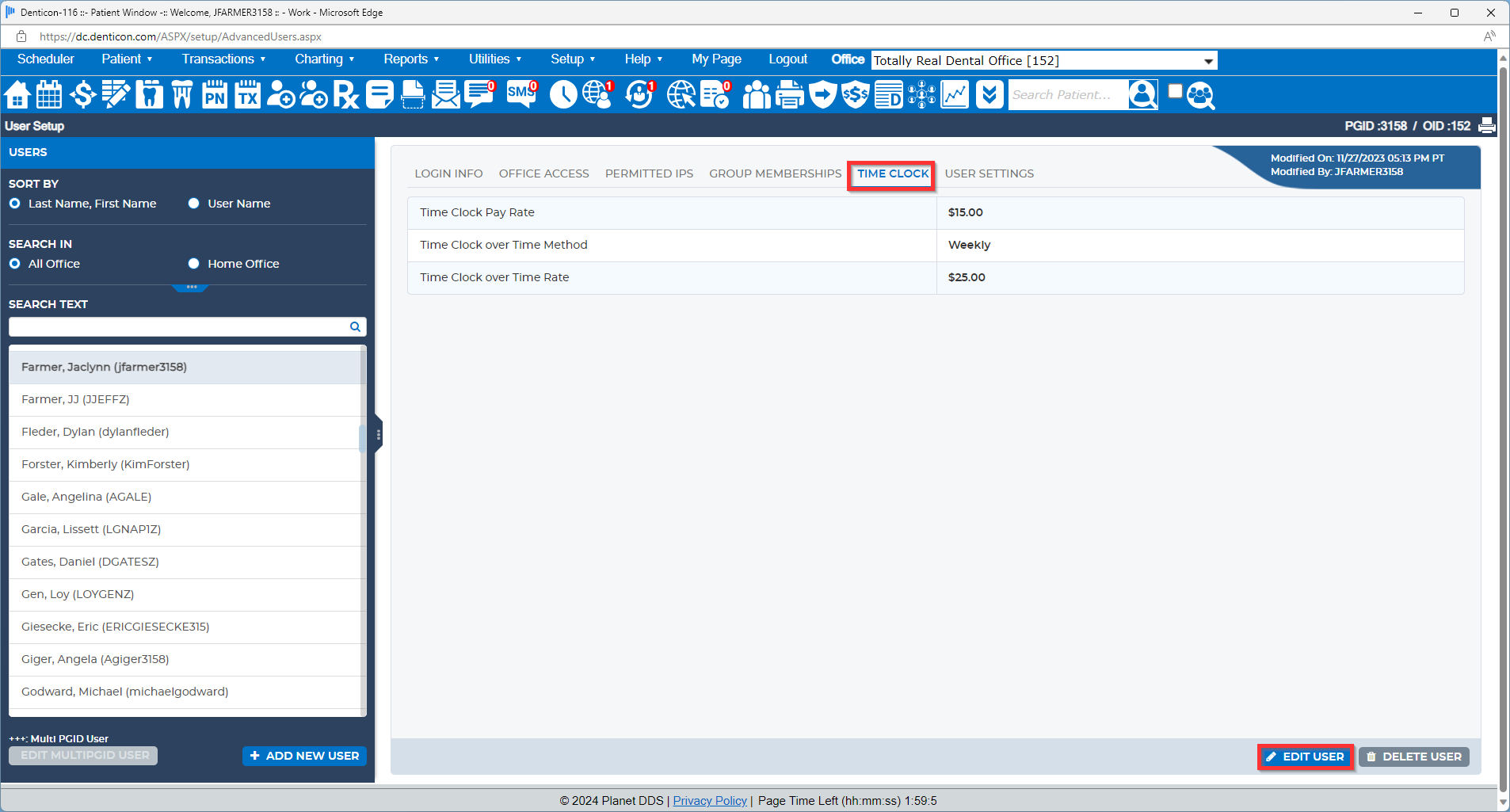Click the ADD NEW USER button

304,756
